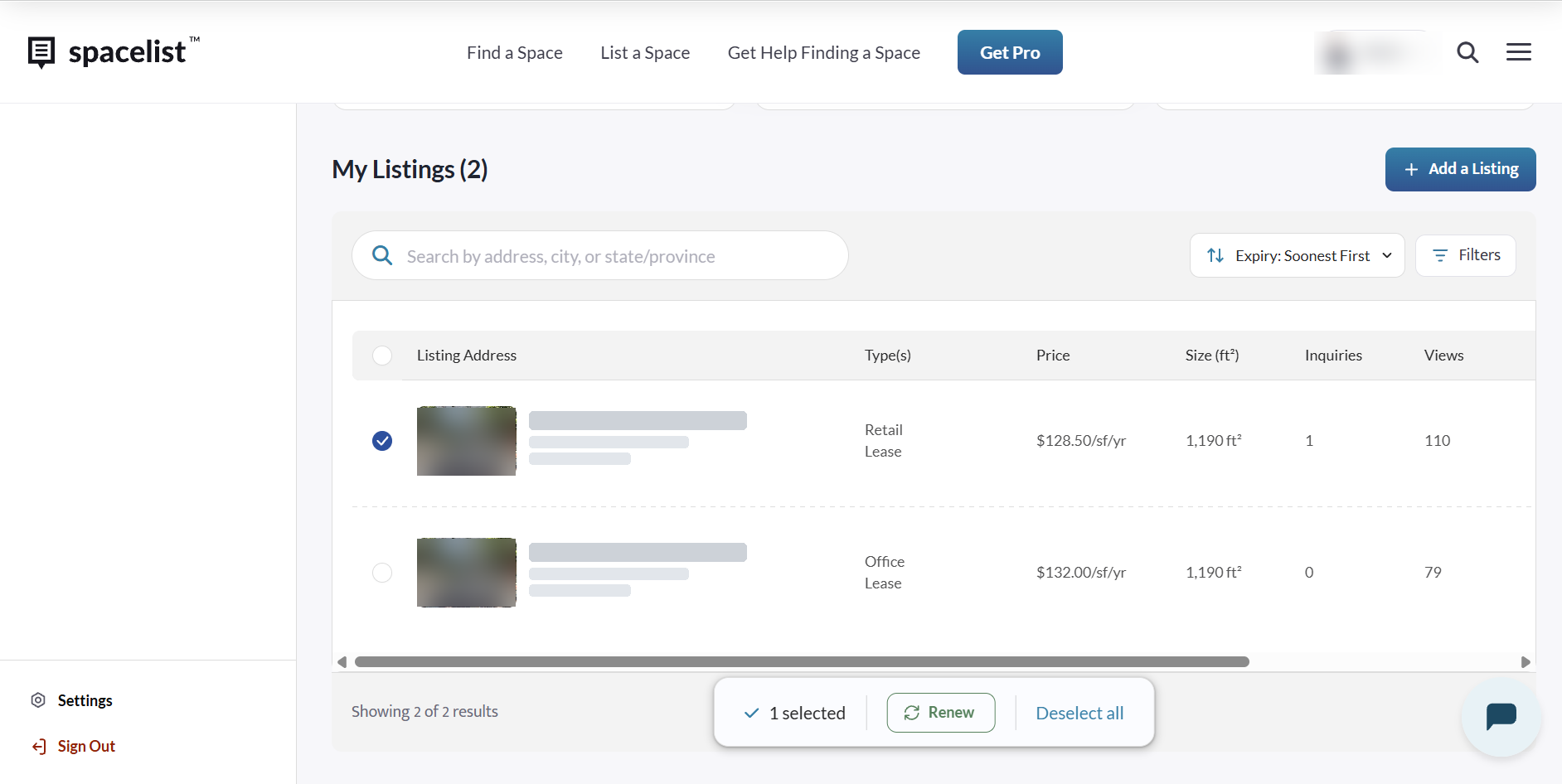Image resolution: width=1562 pixels, height=784 pixels.
Task: Go to List a Space
Action: click(645, 52)
